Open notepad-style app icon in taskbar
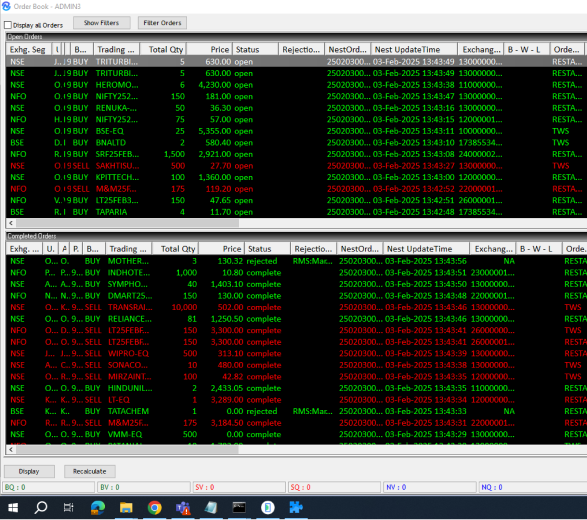587x520 pixels. point(211,508)
